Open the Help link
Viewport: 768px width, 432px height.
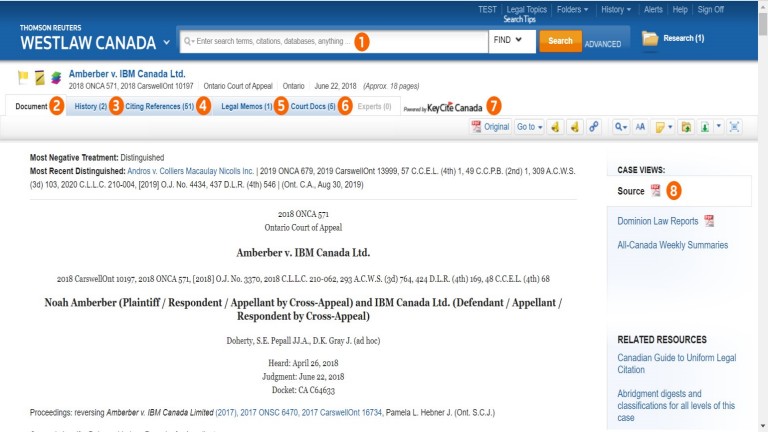(x=680, y=9)
